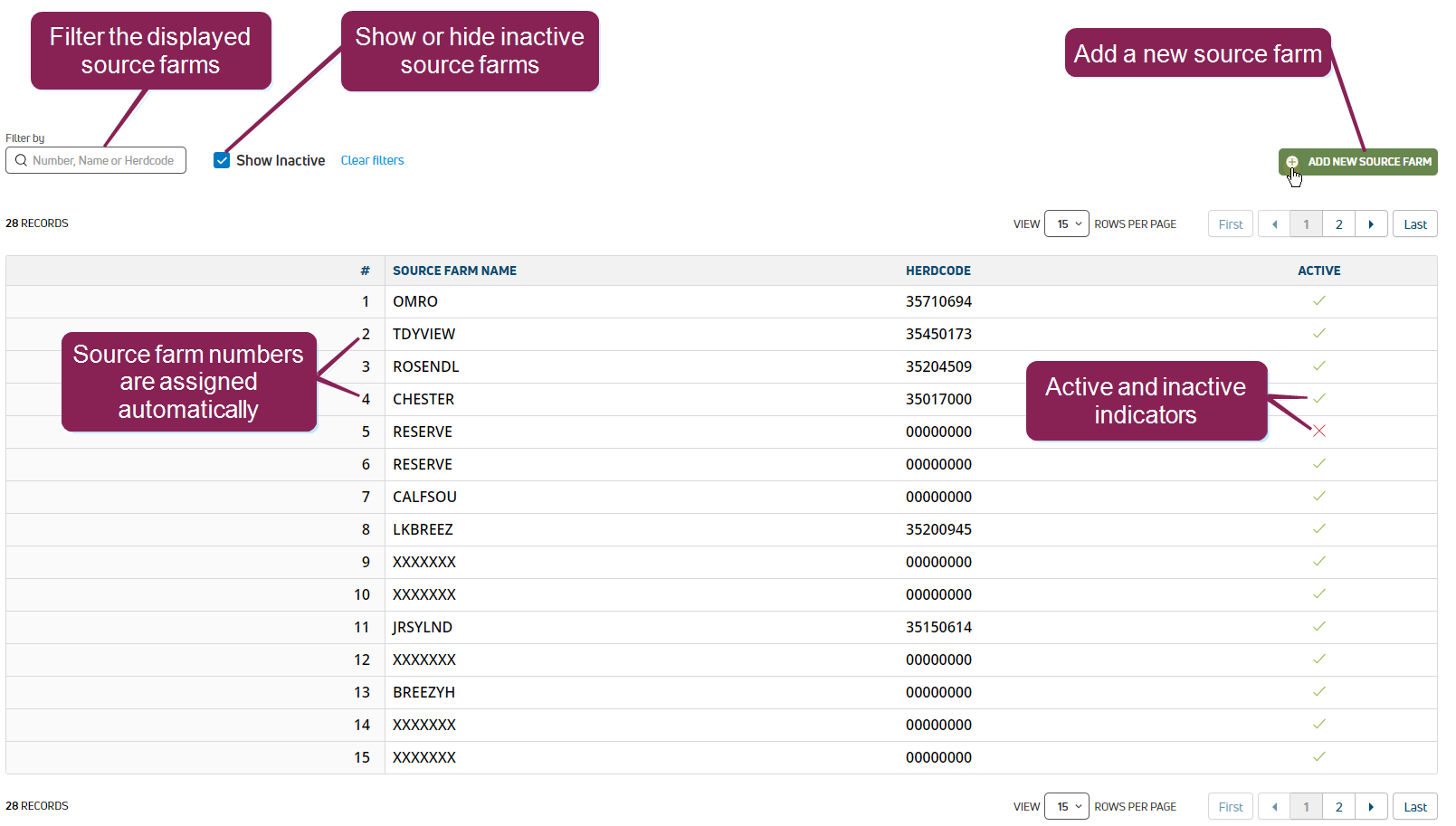The height and width of the screenshot is (826, 1456).
Task: Open the top rows per page dropdown
Action: point(1066,223)
